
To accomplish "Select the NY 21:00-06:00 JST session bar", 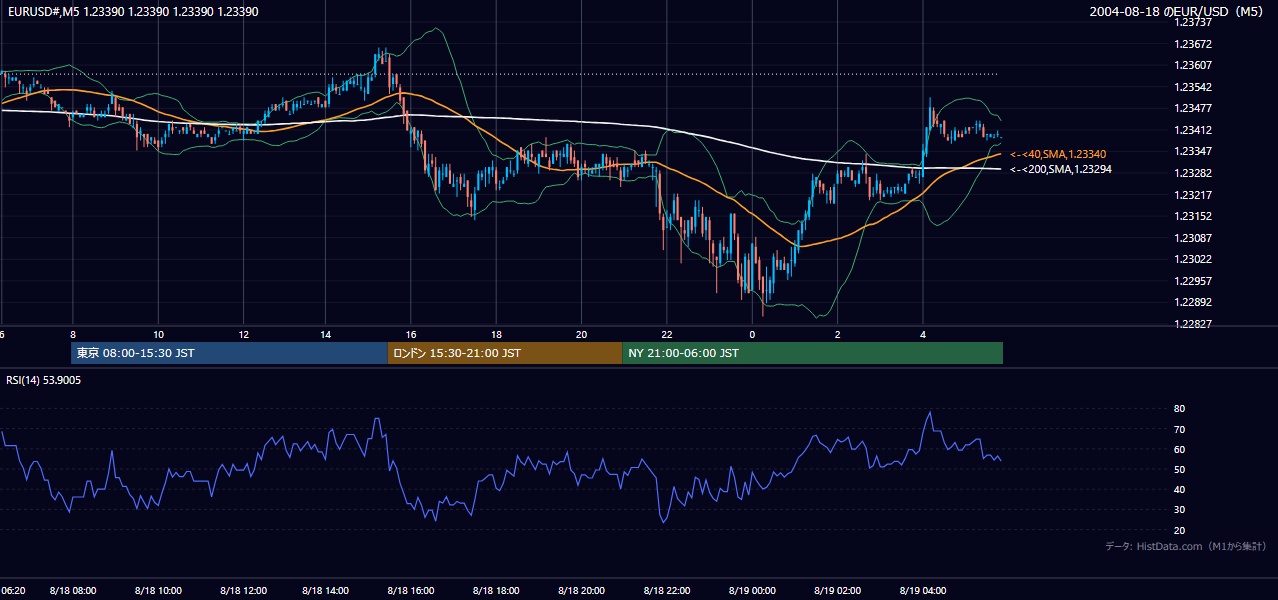I will 812,353.
